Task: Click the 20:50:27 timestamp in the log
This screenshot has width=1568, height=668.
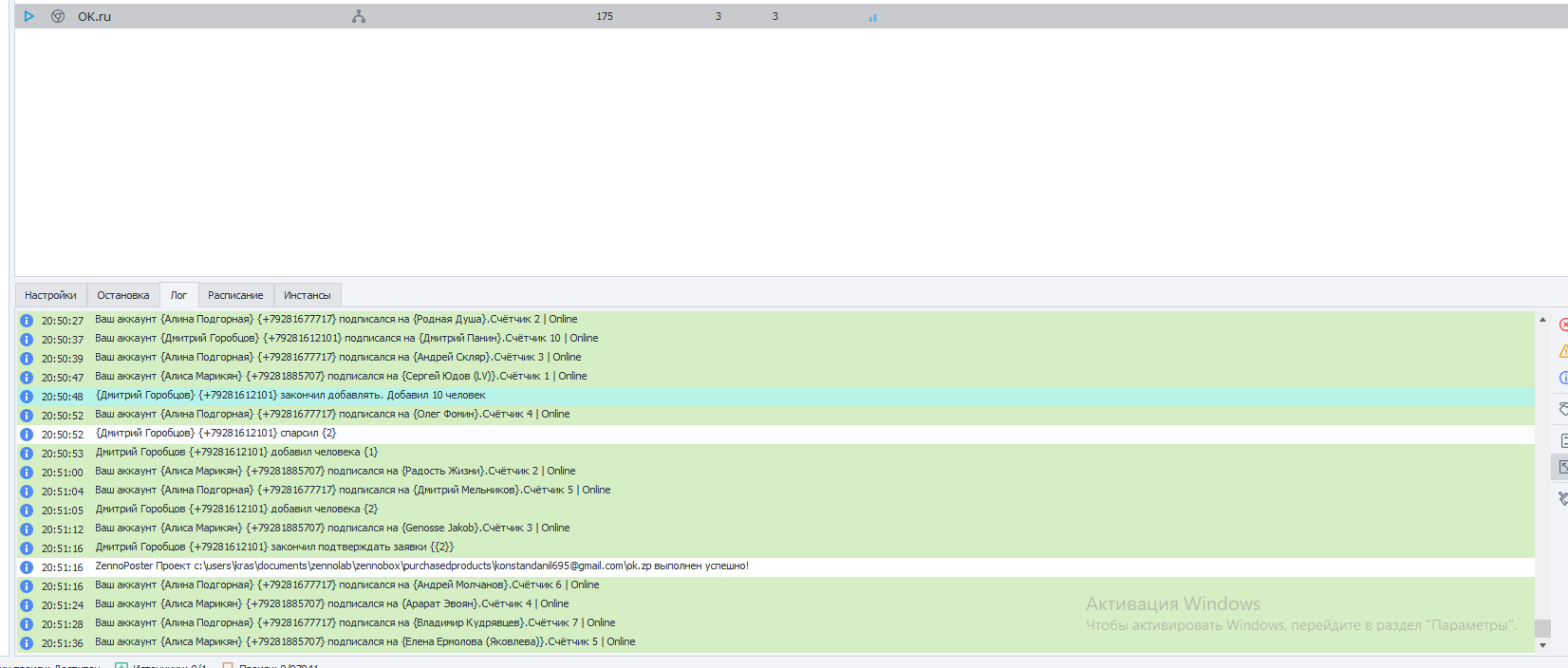Action: tap(63, 321)
